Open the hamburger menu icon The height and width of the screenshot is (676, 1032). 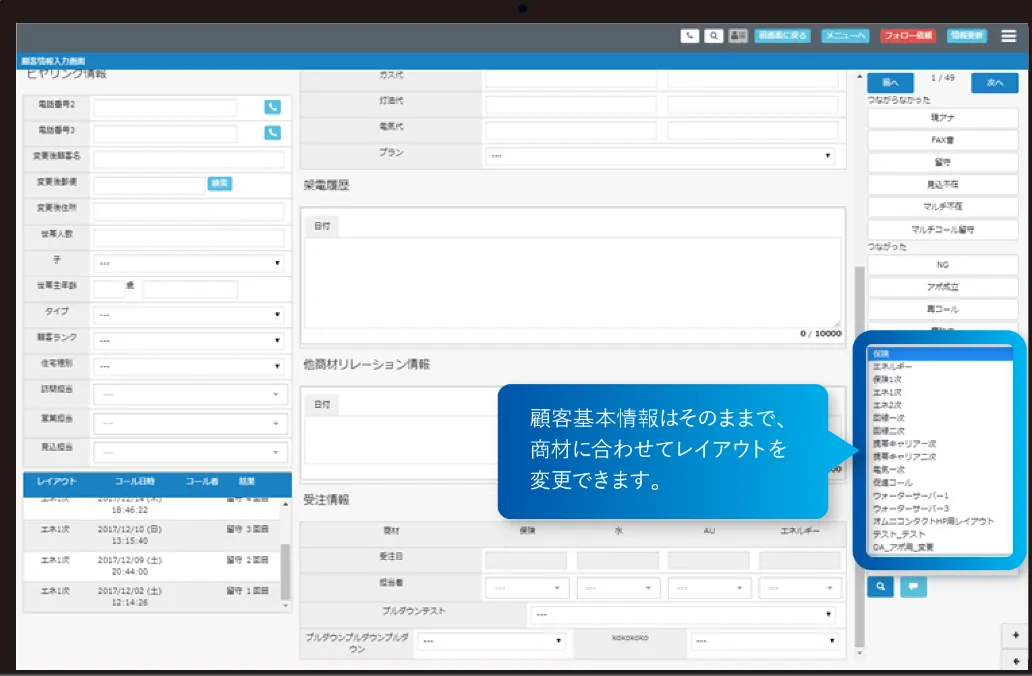1008,36
